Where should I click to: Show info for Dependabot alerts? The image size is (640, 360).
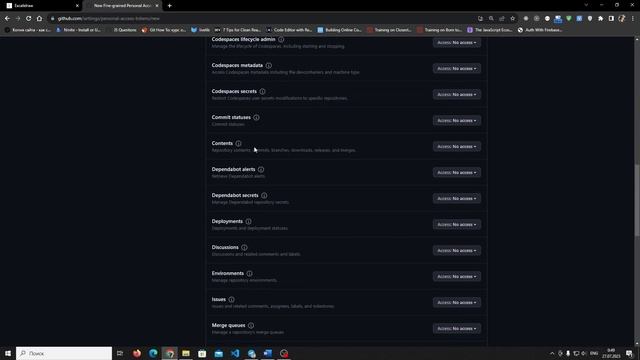[261, 169]
